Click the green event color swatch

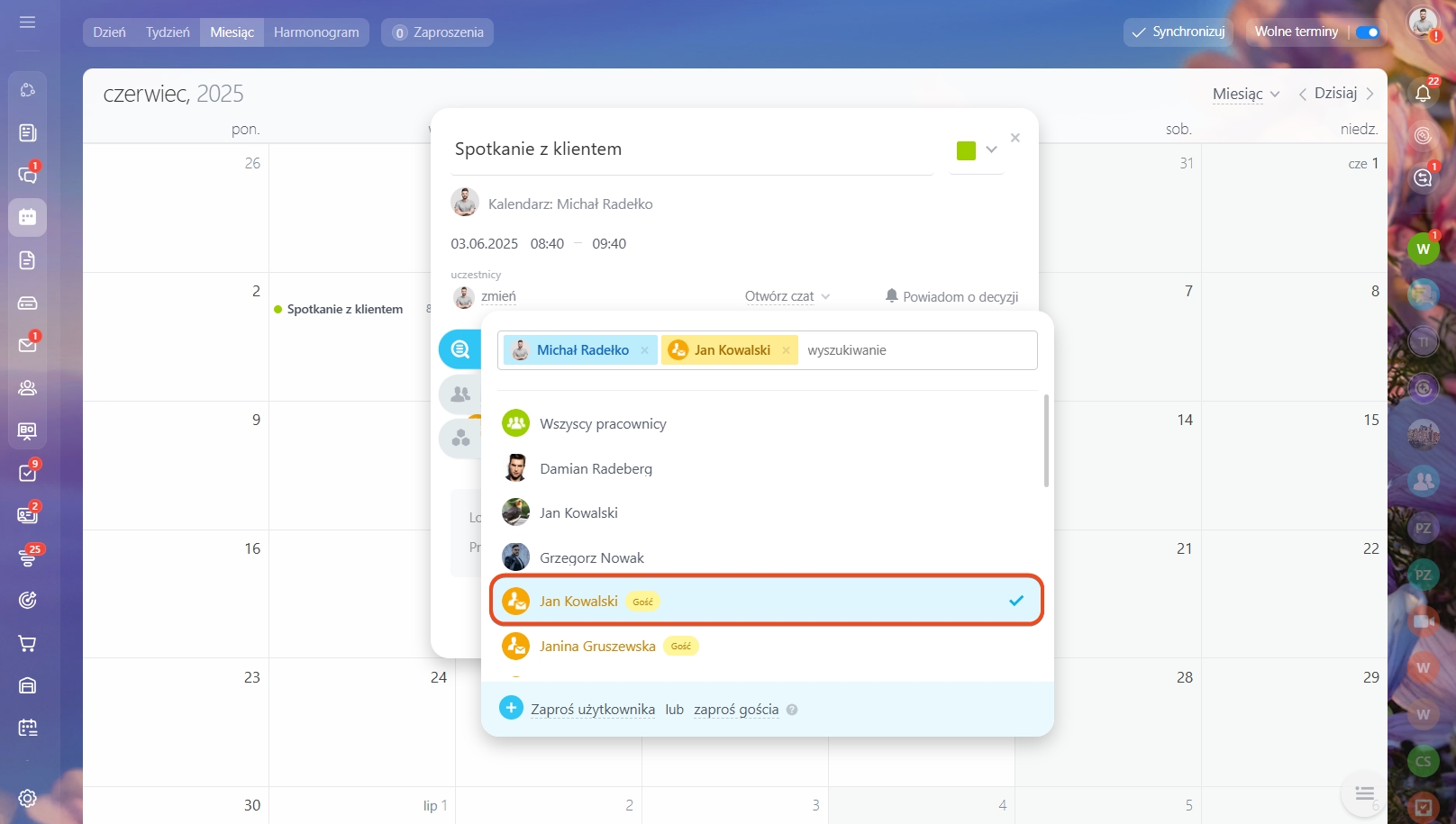(x=966, y=150)
